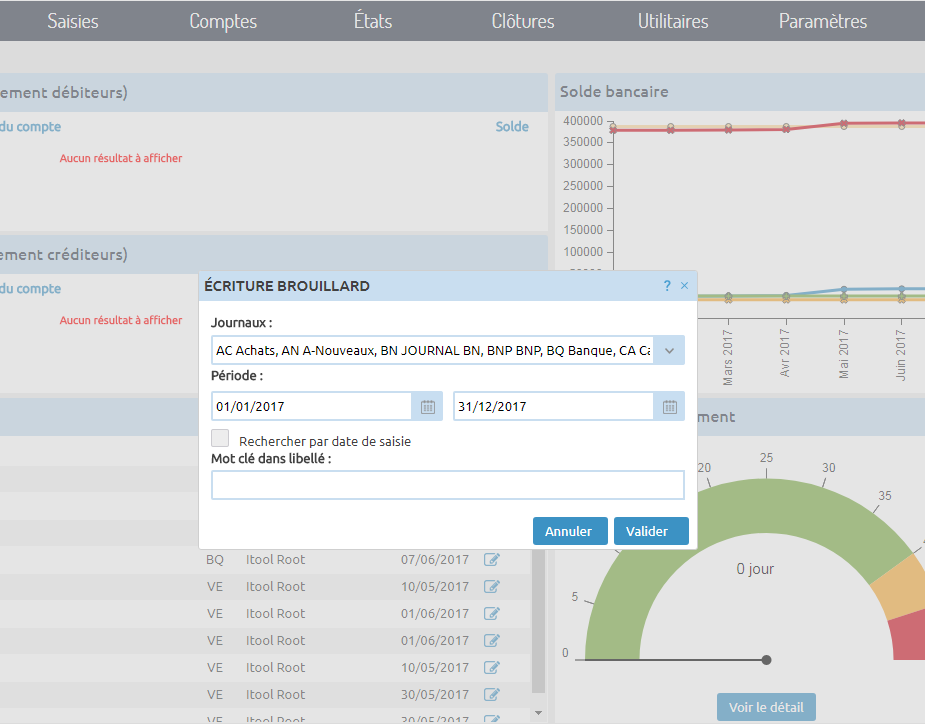This screenshot has height=724, width=925.
Task: Click Mai 2017 data point on red line
Action: coord(844,123)
